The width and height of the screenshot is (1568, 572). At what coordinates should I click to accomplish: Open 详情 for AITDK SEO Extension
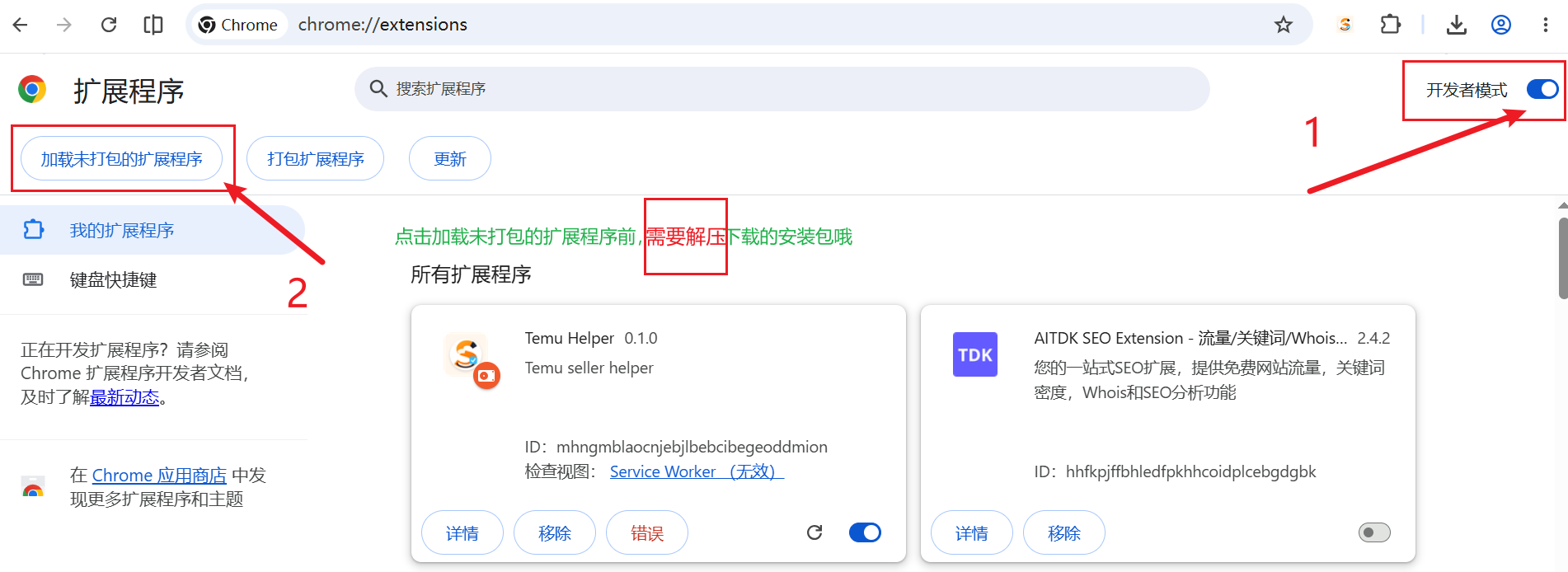[x=972, y=533]
